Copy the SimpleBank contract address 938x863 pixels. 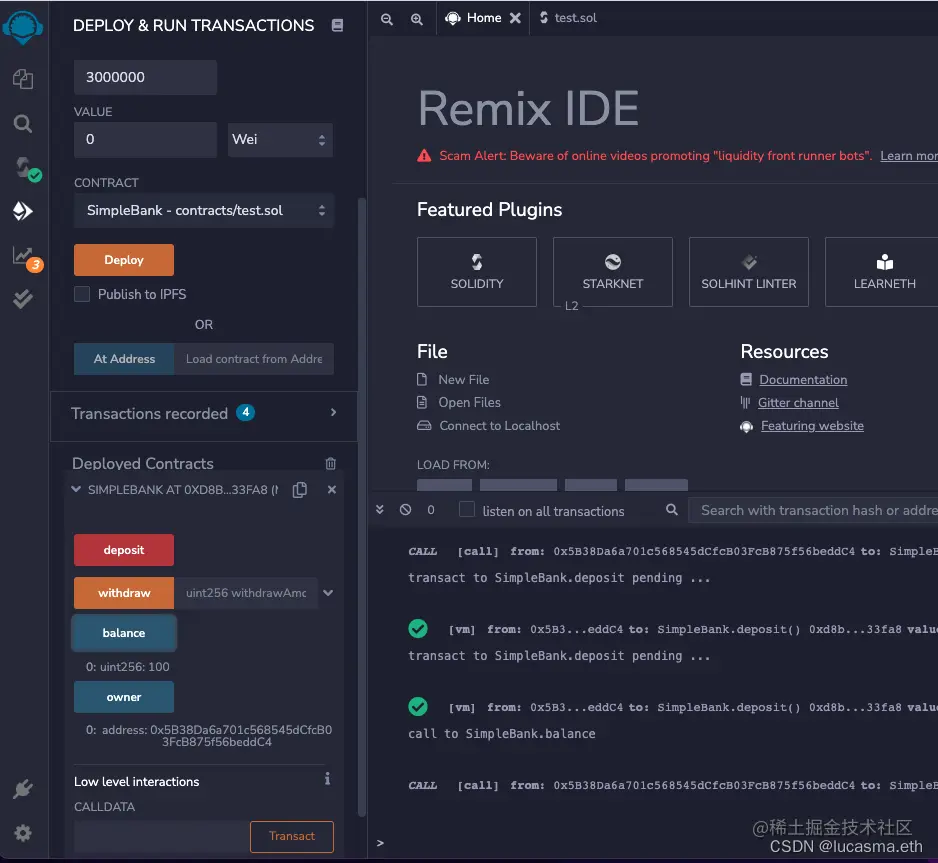(x=300, y=490)
